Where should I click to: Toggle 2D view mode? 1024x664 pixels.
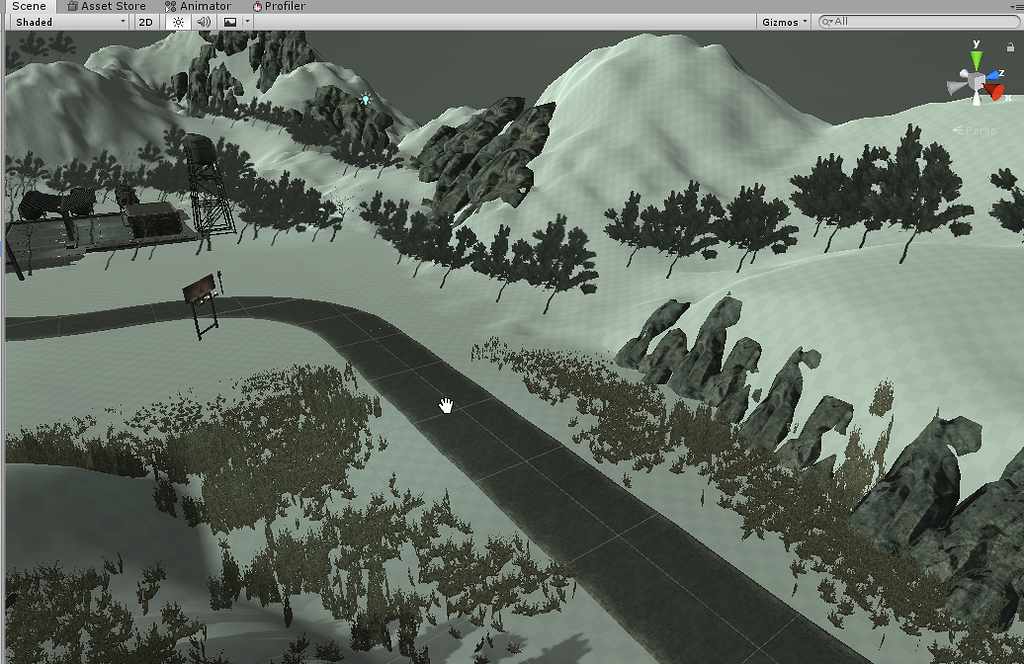[x=145, y=21]
